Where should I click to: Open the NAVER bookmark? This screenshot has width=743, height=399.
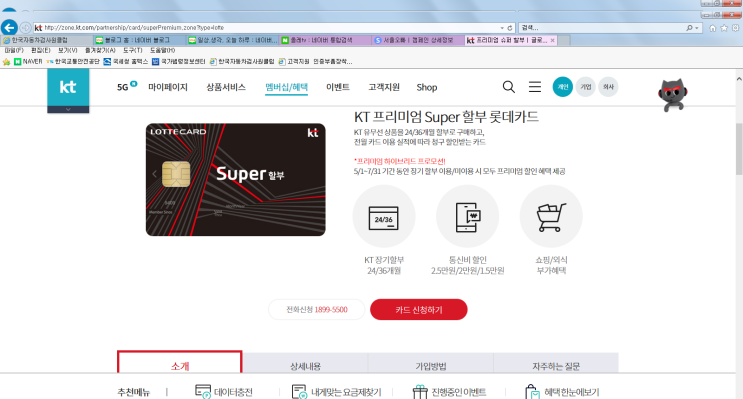pos(28,62)
